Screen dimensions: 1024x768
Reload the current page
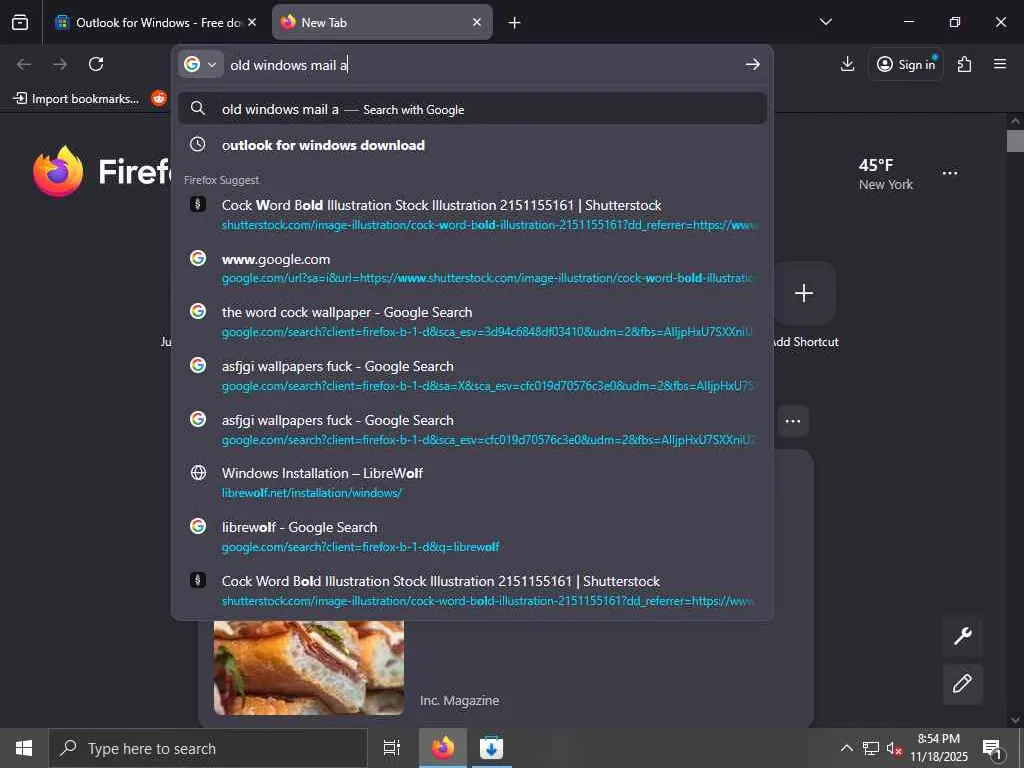96,64
